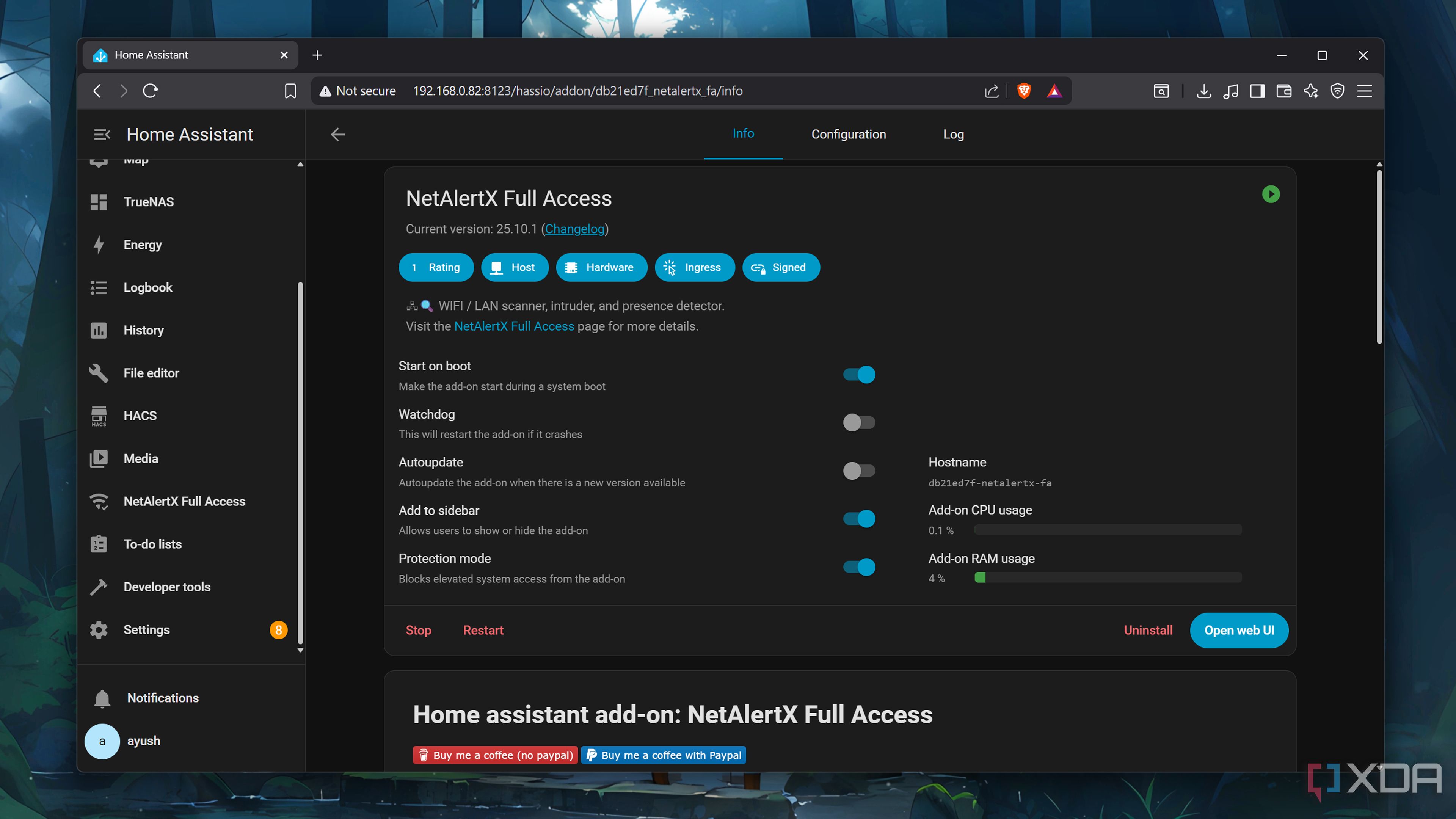Open File editor in the sidebar
Image resolution: width=1456 pixels, height=819 pixels.
point(151,373)
